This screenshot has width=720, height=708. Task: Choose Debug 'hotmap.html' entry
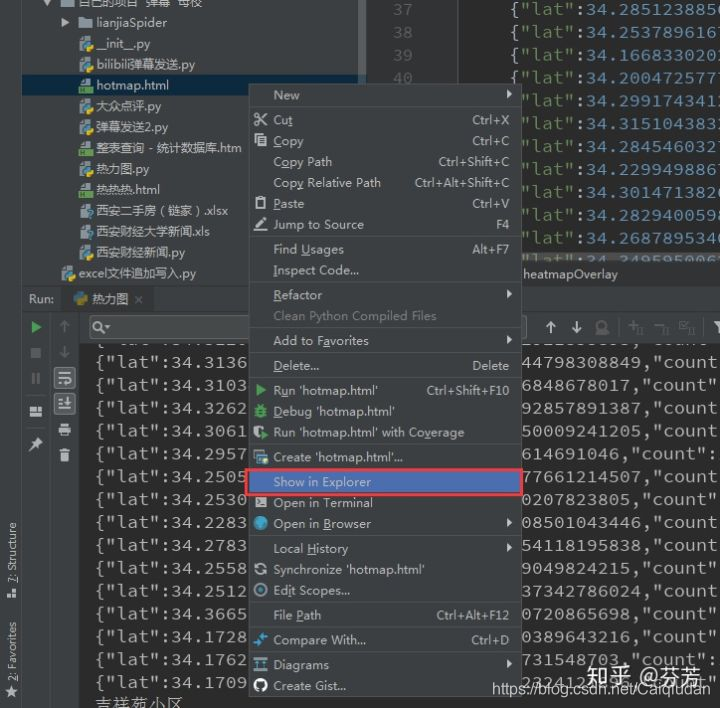pyautogui.click(x=385, y=411)
